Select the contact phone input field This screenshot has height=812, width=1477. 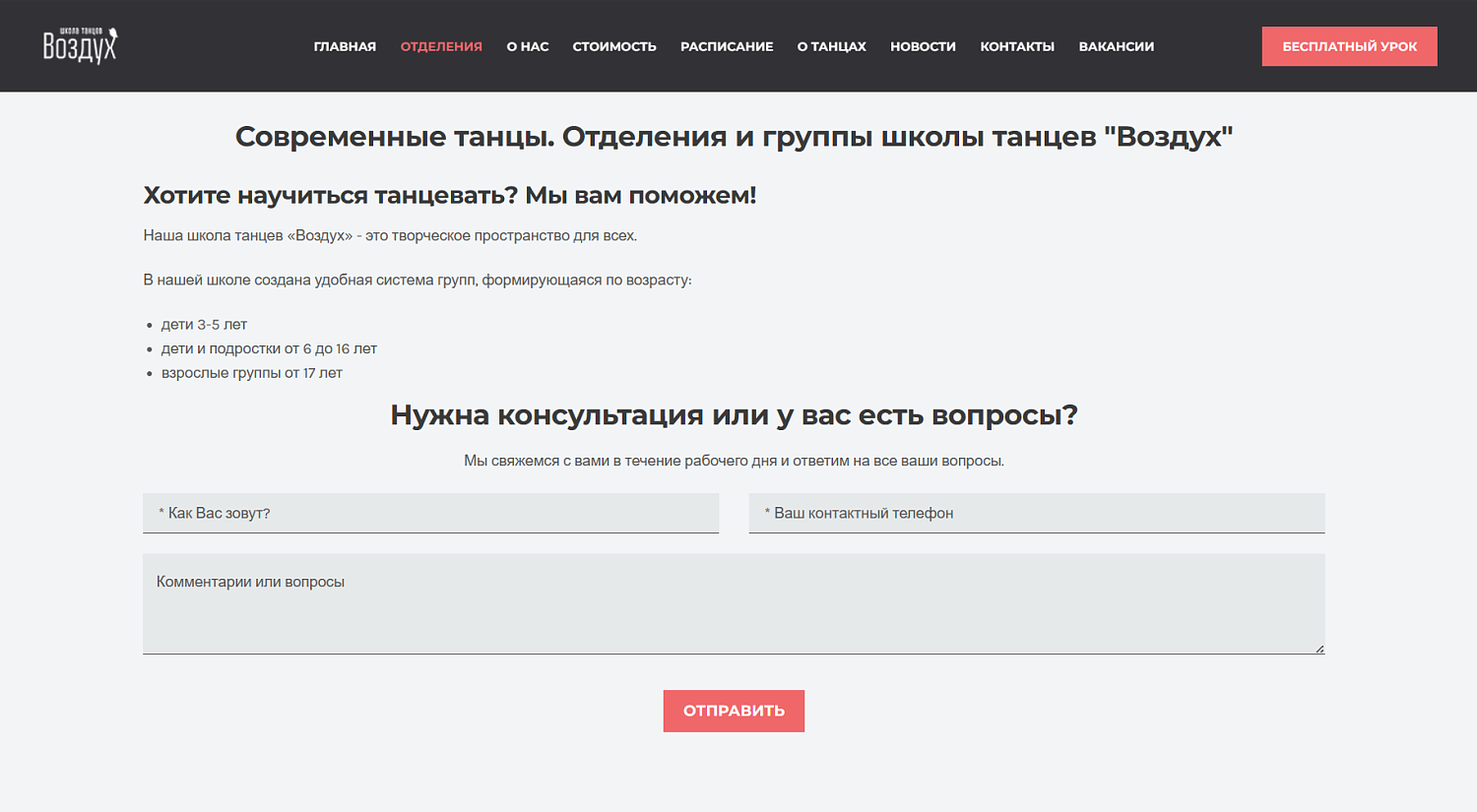click(1036, 513)
